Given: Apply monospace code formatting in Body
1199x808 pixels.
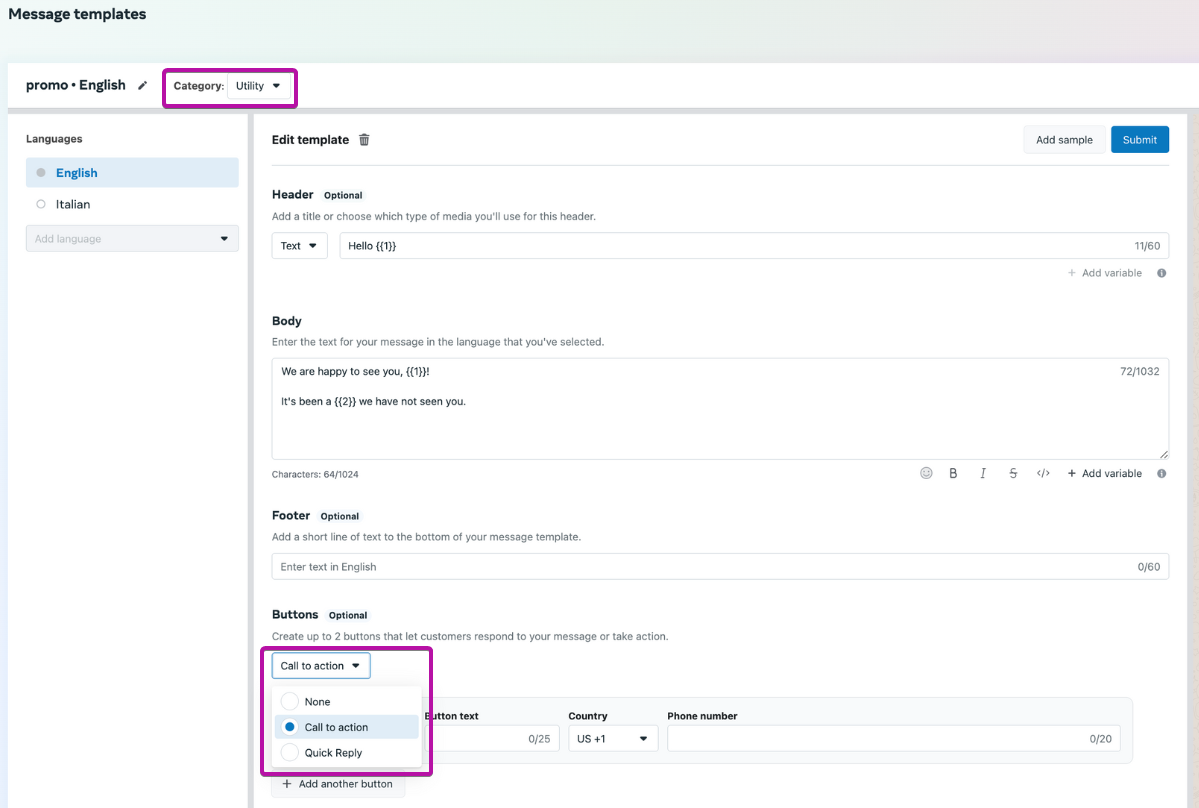Looking at the screenshot, I should (x=1043, y=473).
